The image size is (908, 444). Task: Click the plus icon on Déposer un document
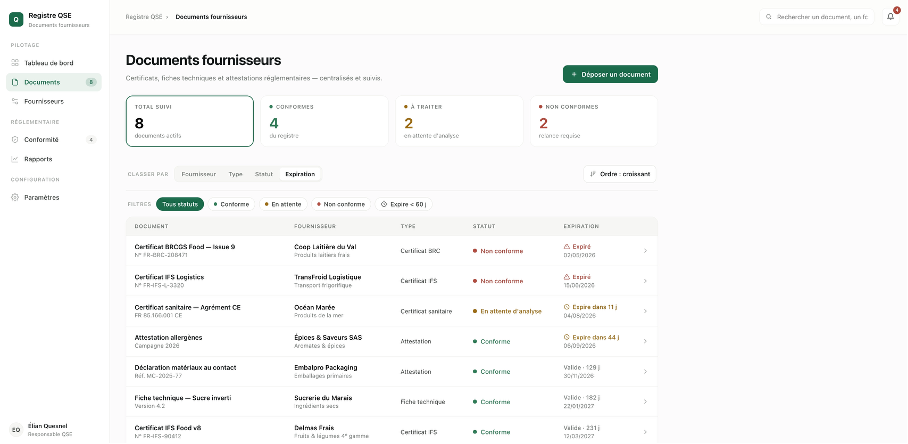[x=574, y=74]
